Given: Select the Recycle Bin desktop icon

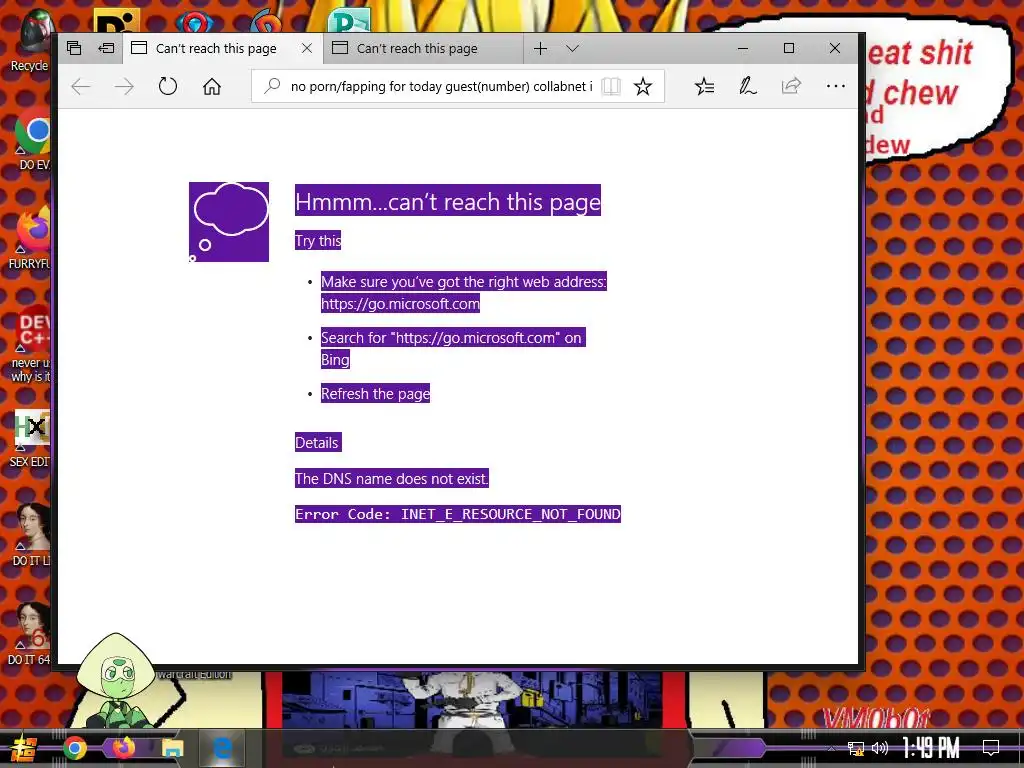Looking at the screenshot, I should pos(31,40).
